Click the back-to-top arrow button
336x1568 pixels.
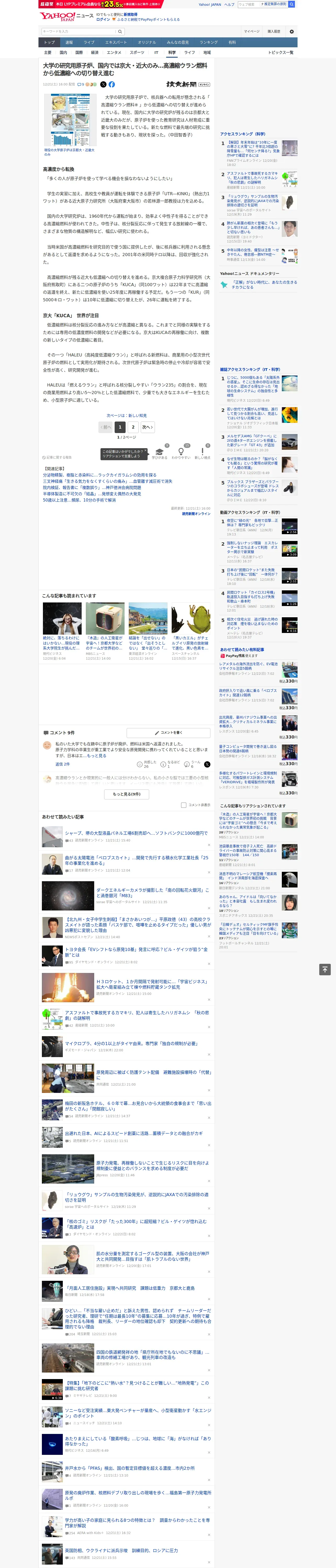point(325,970)
